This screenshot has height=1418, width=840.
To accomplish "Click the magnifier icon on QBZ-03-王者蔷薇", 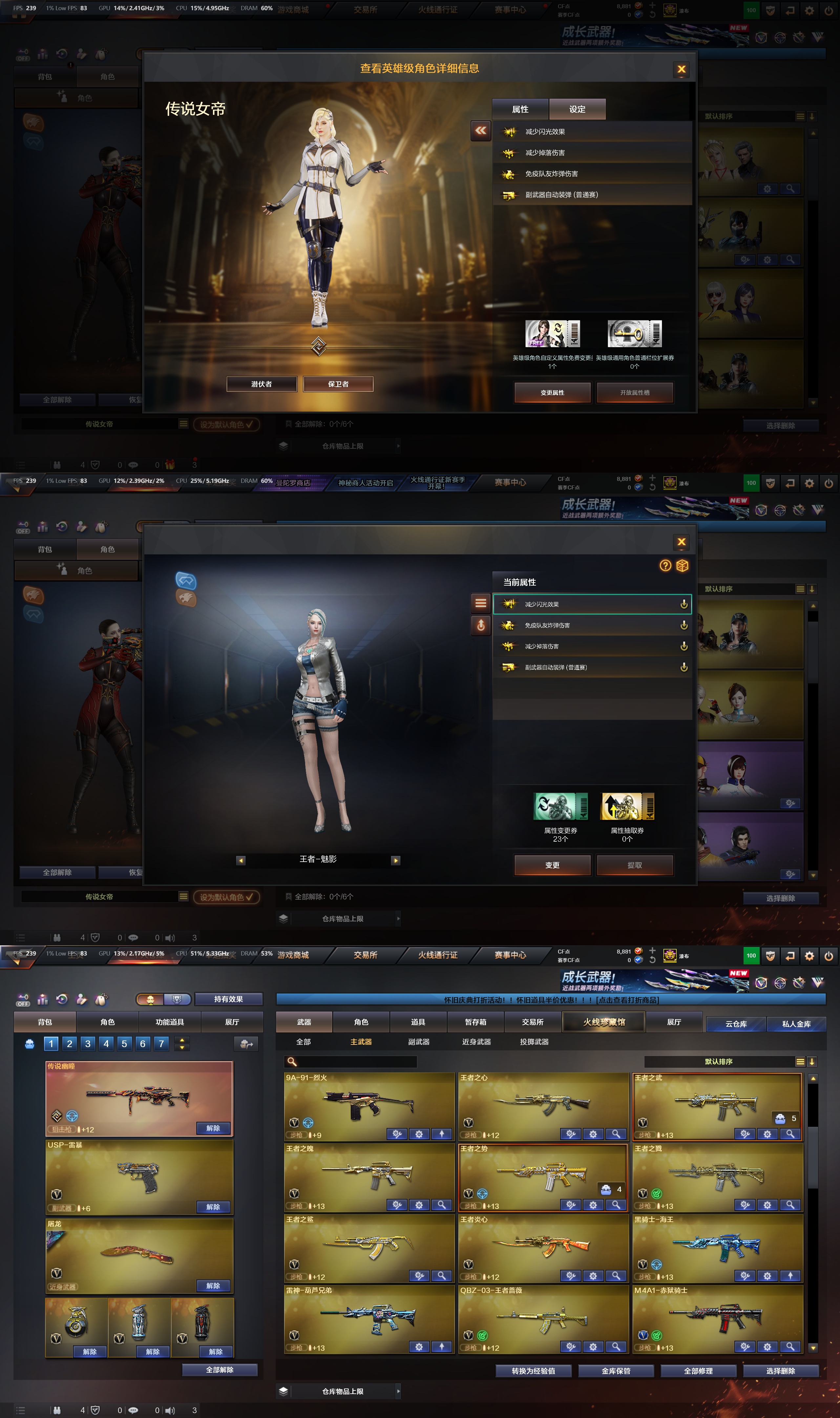I will point(615,1346).
